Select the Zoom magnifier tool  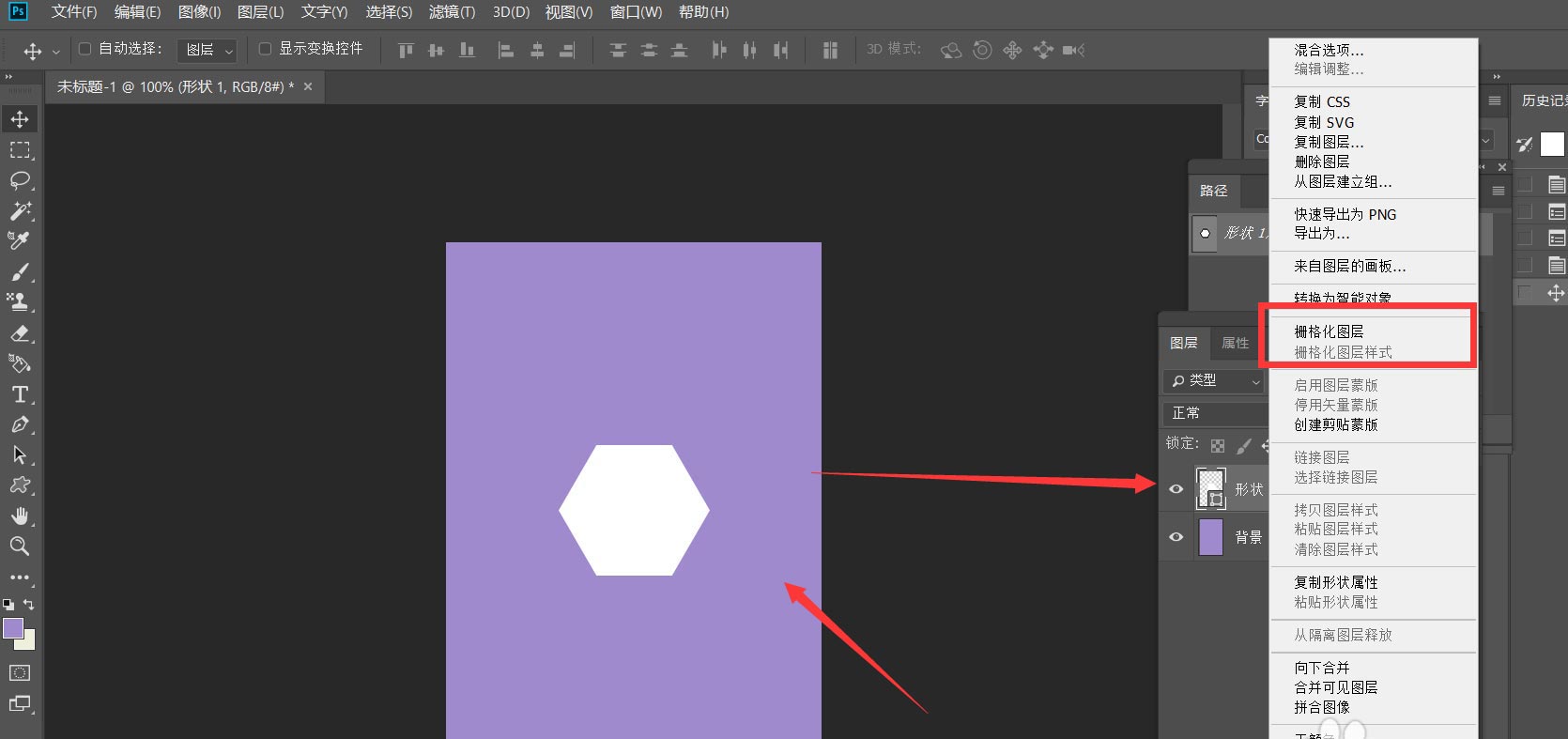pos(20,547)
